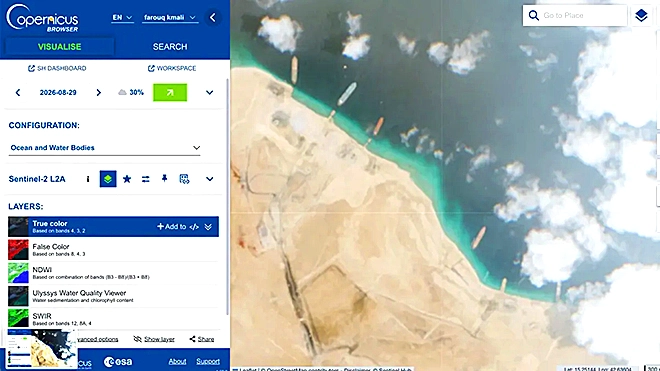Toggle the Show layer visibility option
This screenshot has height=371, width=660.
(154, 339)
